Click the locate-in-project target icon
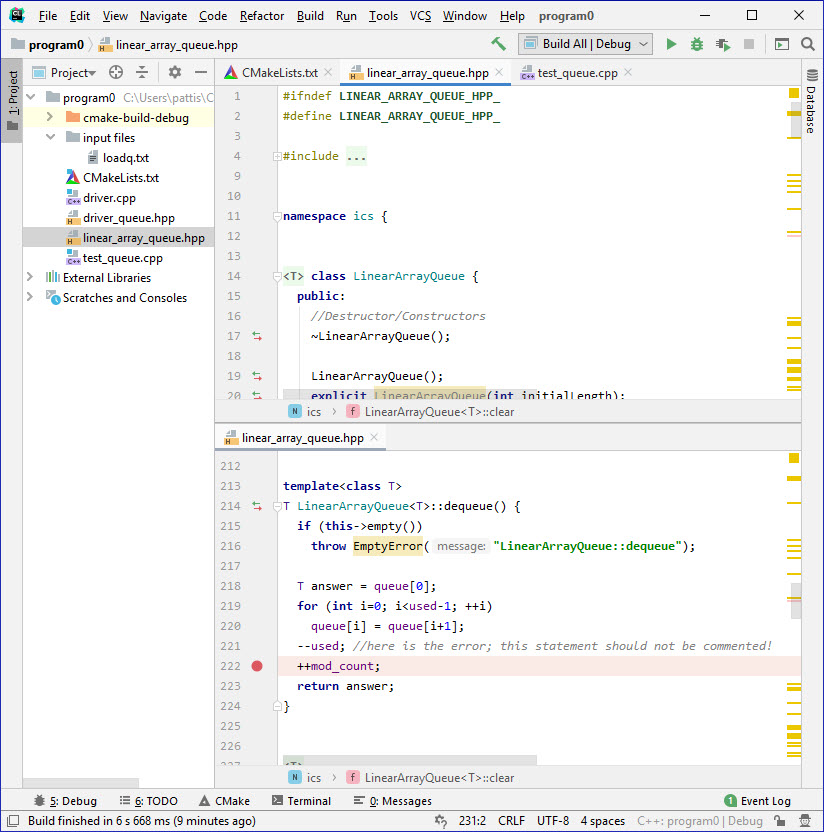 (116, 72)
